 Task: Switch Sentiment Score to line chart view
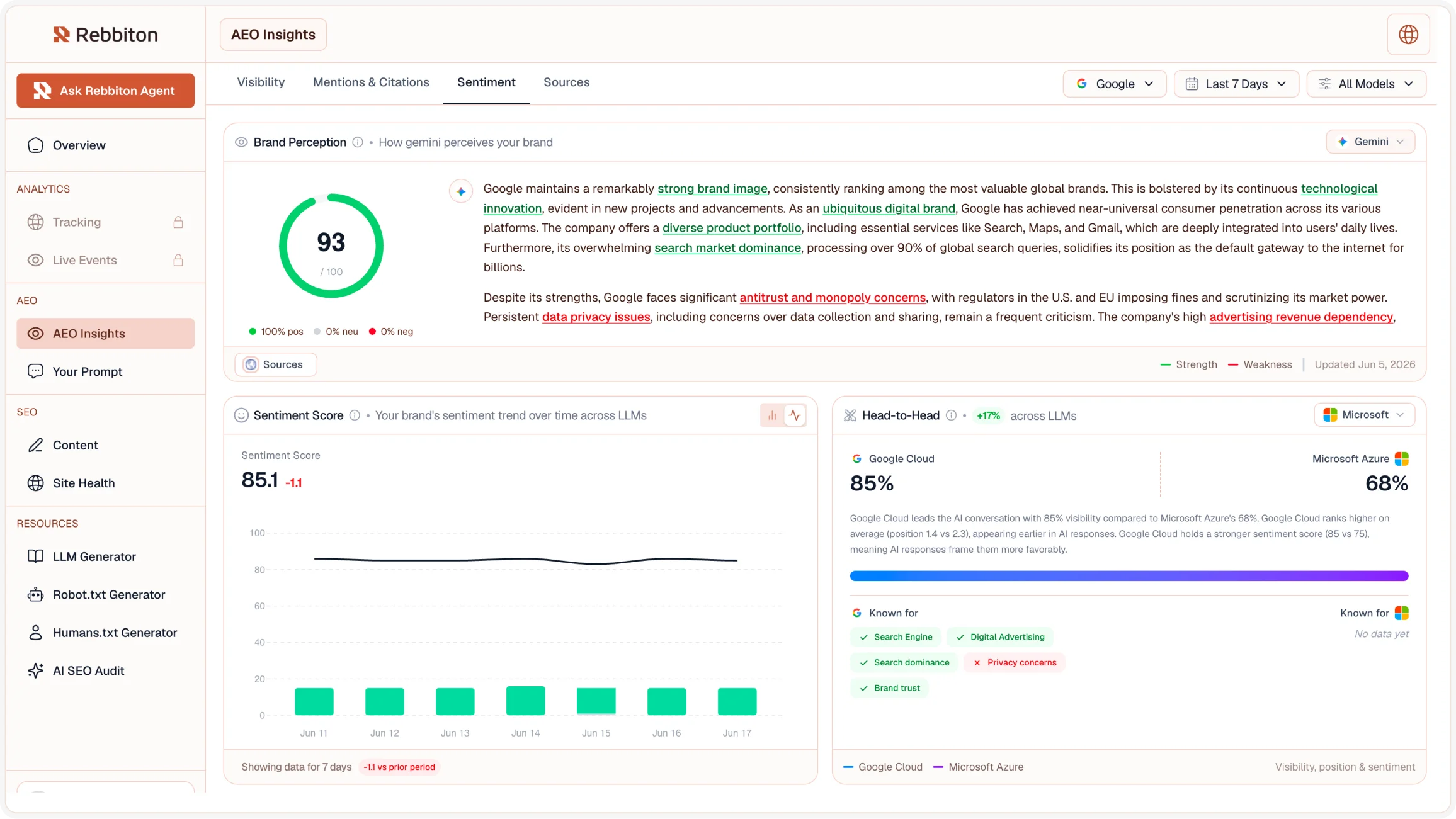coord(795,415)
